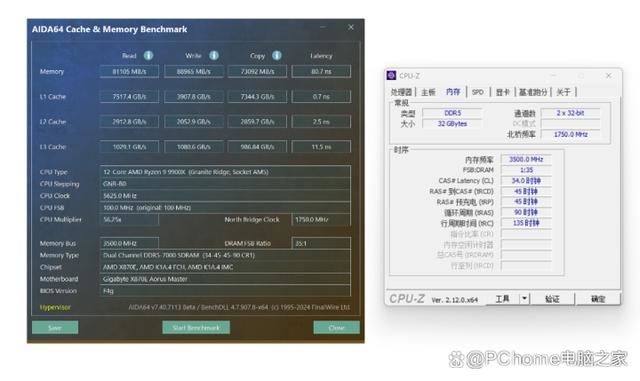Click the Close button in AIDA64
Image resolution: width=640 pixels, height=381 pixels.
(x=336, y=328)
